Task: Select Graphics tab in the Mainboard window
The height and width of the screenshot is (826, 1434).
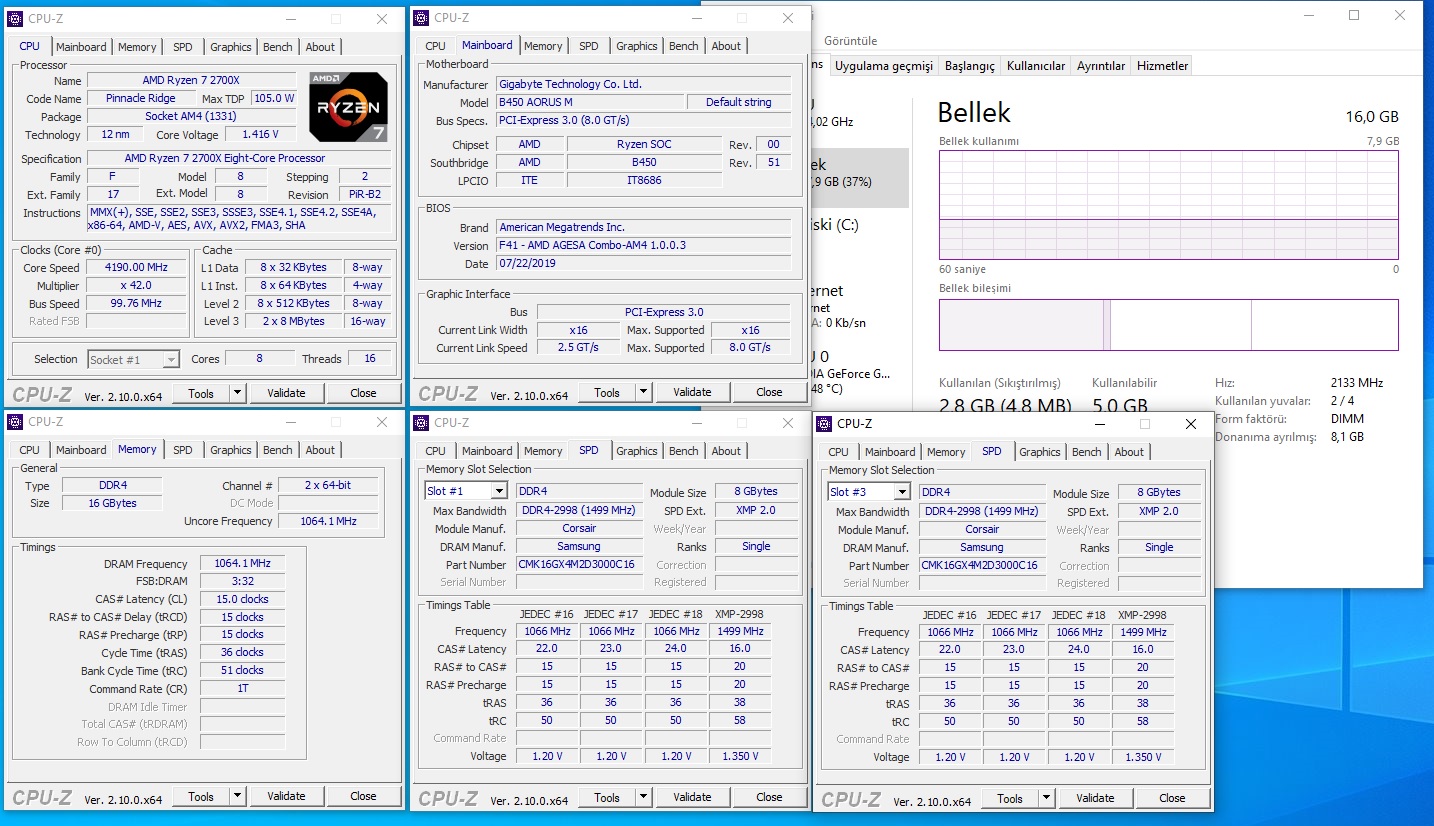Action: (x=637, y=46)
